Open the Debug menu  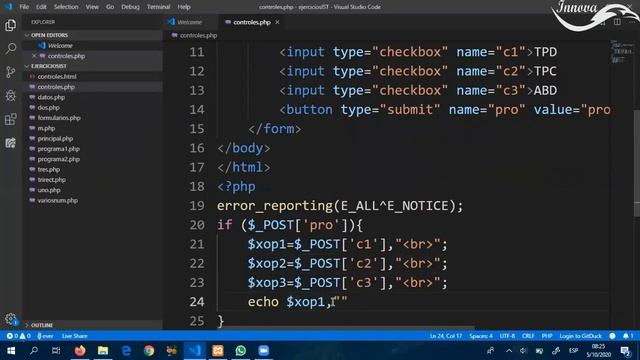coord(131,7)
